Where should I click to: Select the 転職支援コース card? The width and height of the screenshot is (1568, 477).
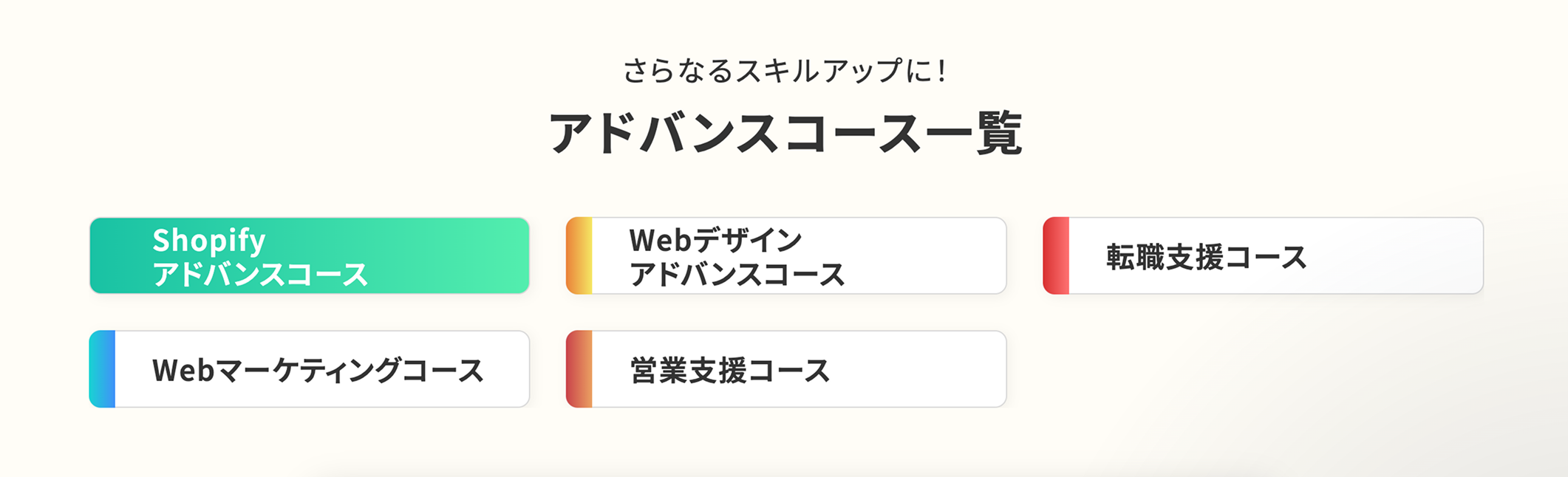1263,255
